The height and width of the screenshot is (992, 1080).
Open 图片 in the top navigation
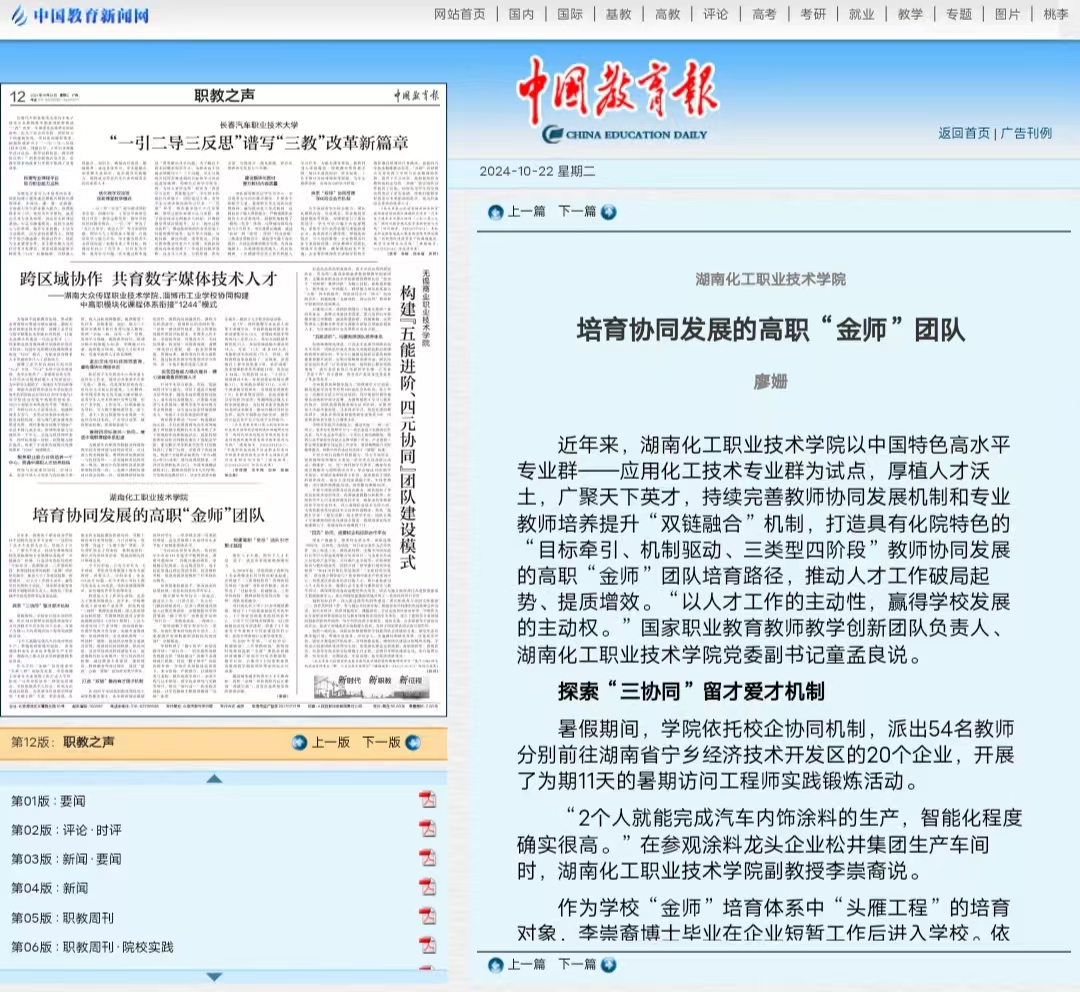[1007, 14]
